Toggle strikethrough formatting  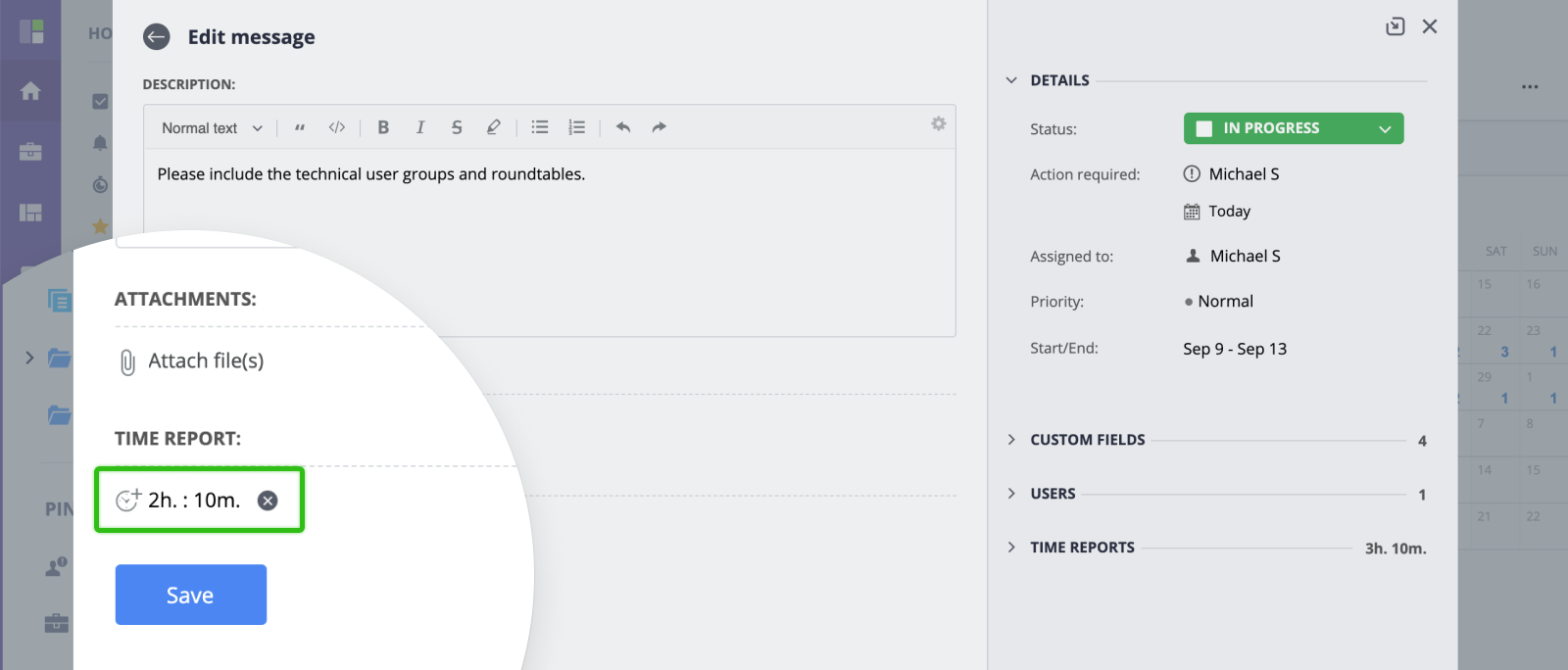457,127
